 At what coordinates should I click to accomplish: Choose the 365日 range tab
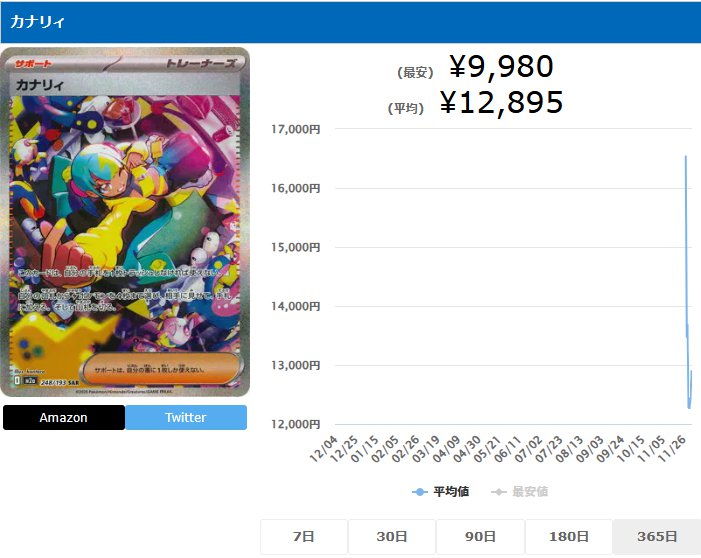point(657,537)
